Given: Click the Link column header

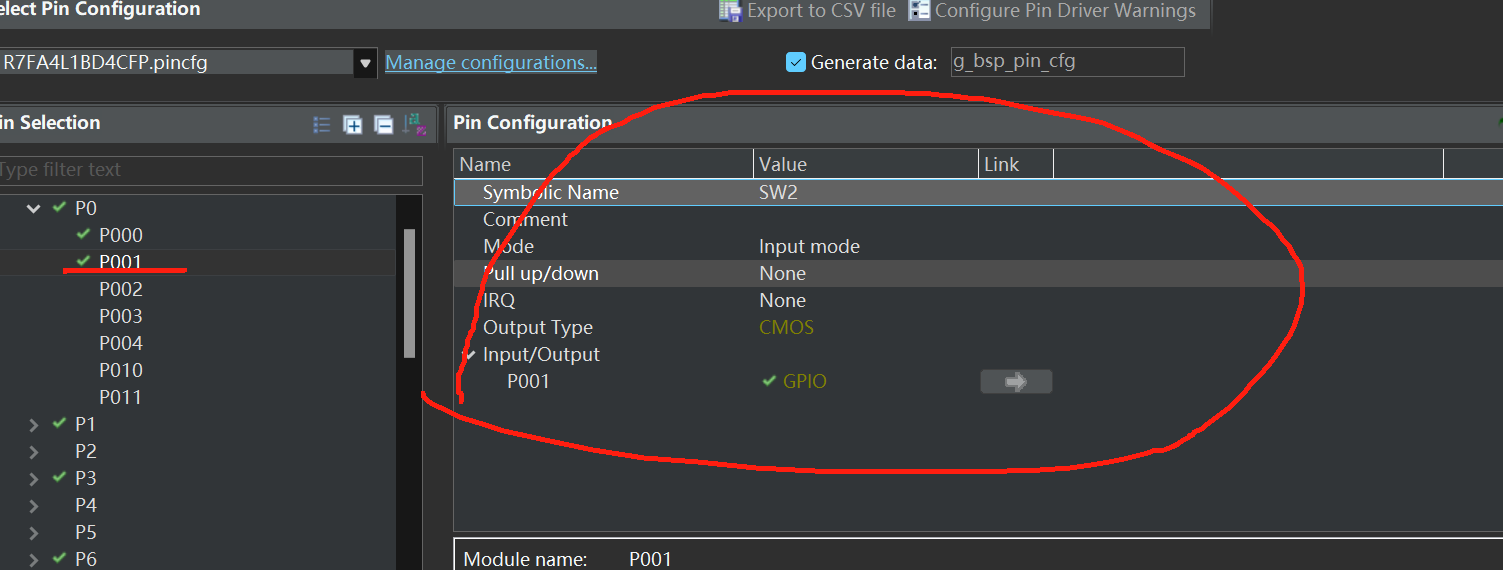Looking at the screenshot, I should pos(1016,164).
